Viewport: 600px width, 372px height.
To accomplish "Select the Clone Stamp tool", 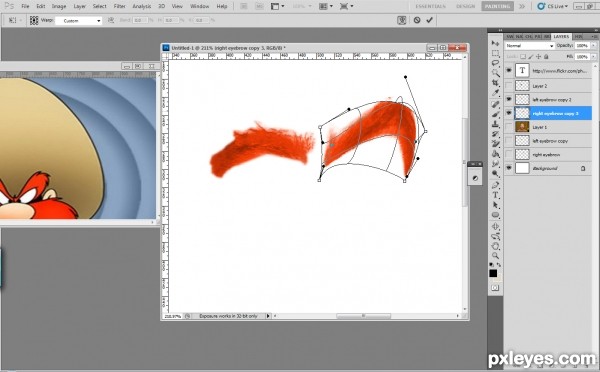I will tap(495, 124).
